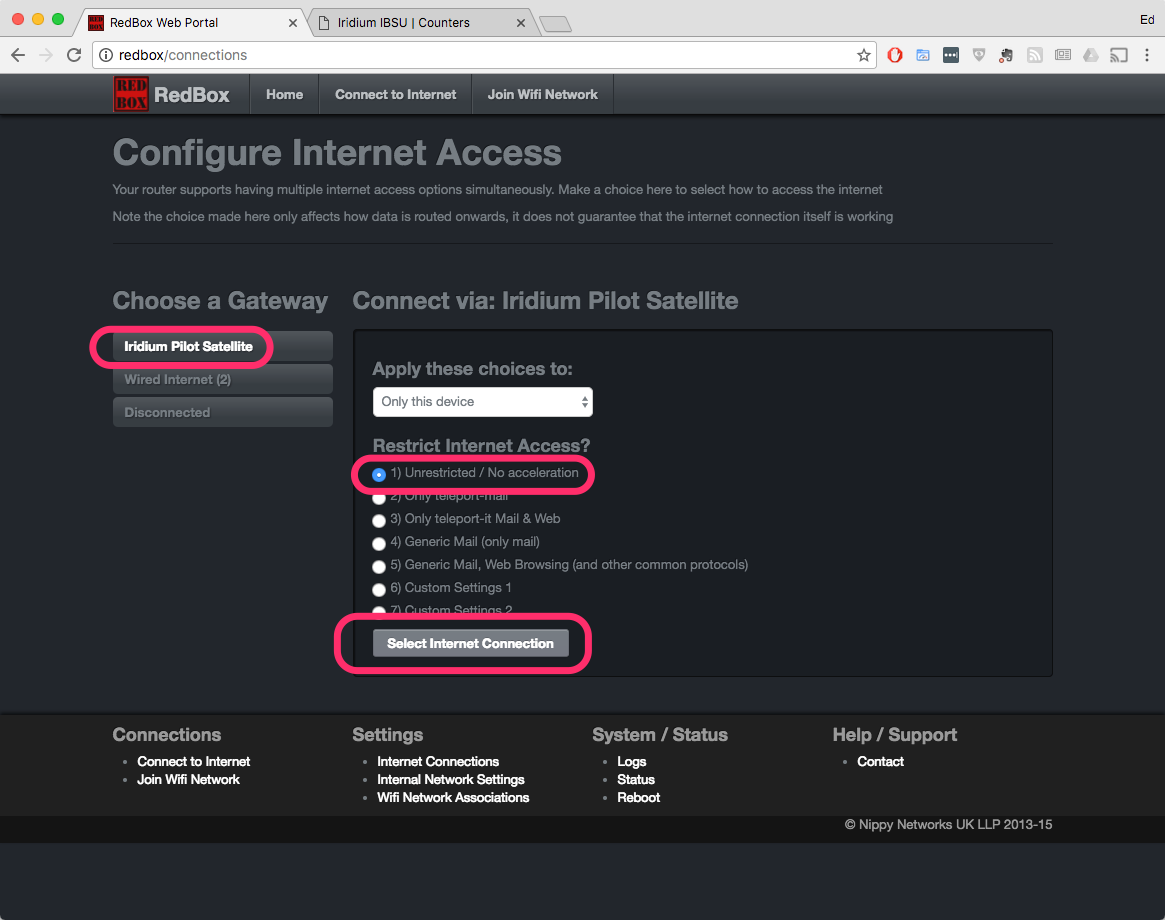1165x920 pixels.
Task: Open footer Connect to Internet link
Action: pyautogui.click(x=193, y=761)
